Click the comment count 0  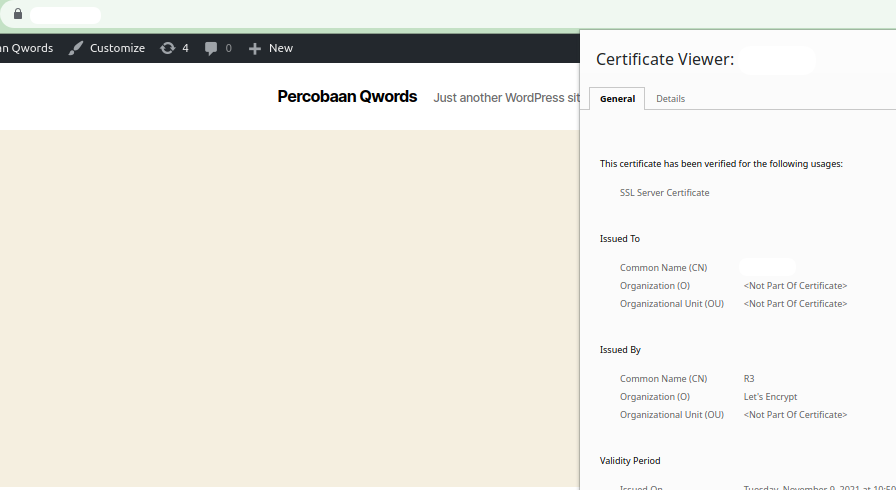pos(228,48)
